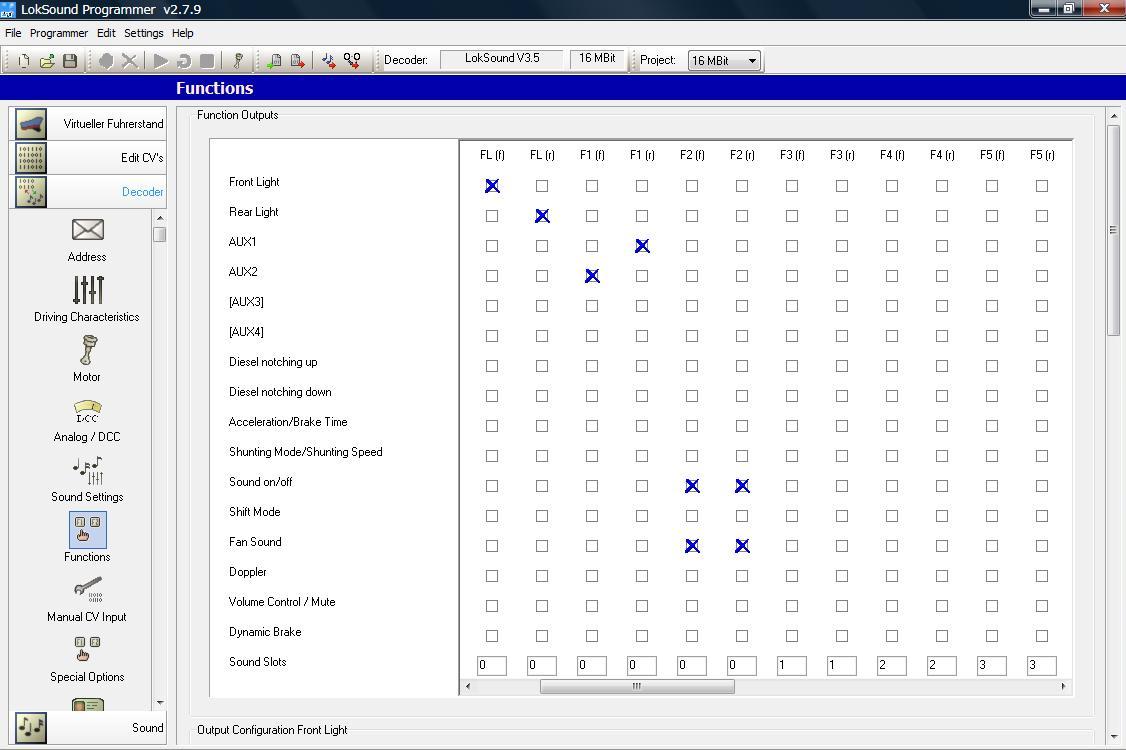The image size is (1126, 750).
Task: Check Diesel notching up for F3 (r)
Action: pyautogui.click(x=842, y=366)
